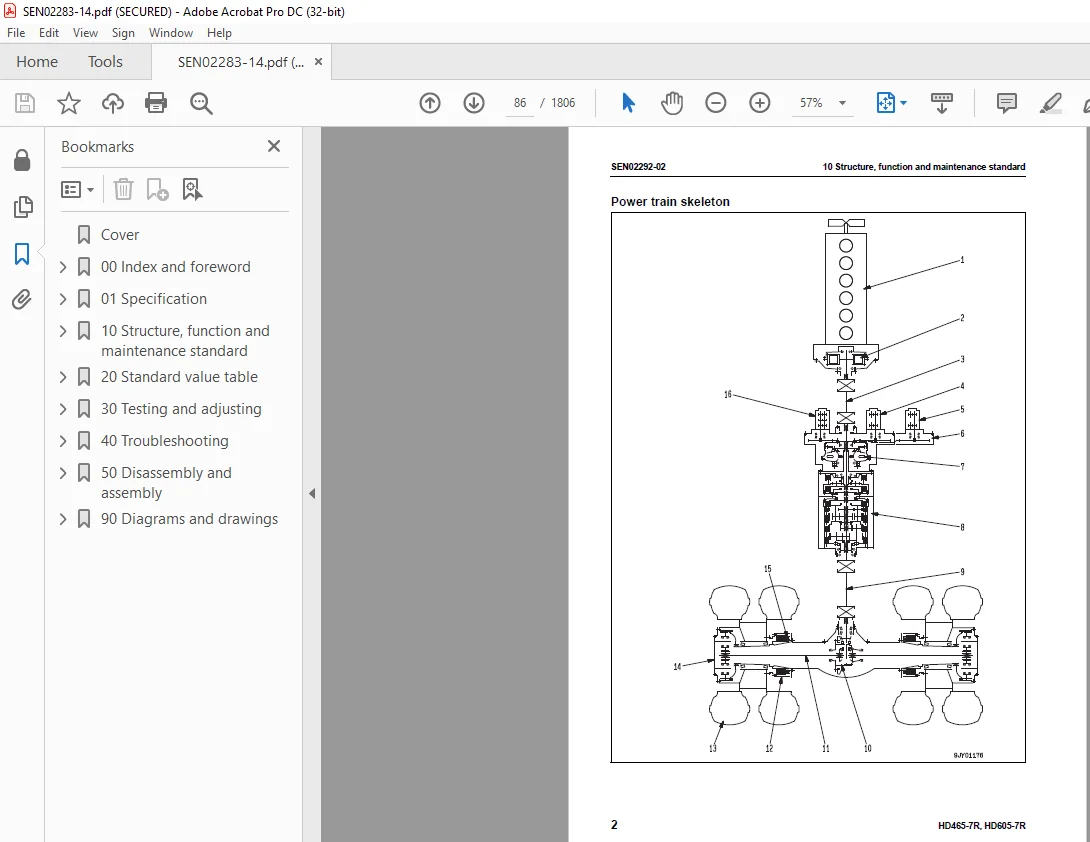The width and height of the screenshot is (1090, 842).
Task: Expand the 01 Specification bookmark
Action: pos(63,299)
